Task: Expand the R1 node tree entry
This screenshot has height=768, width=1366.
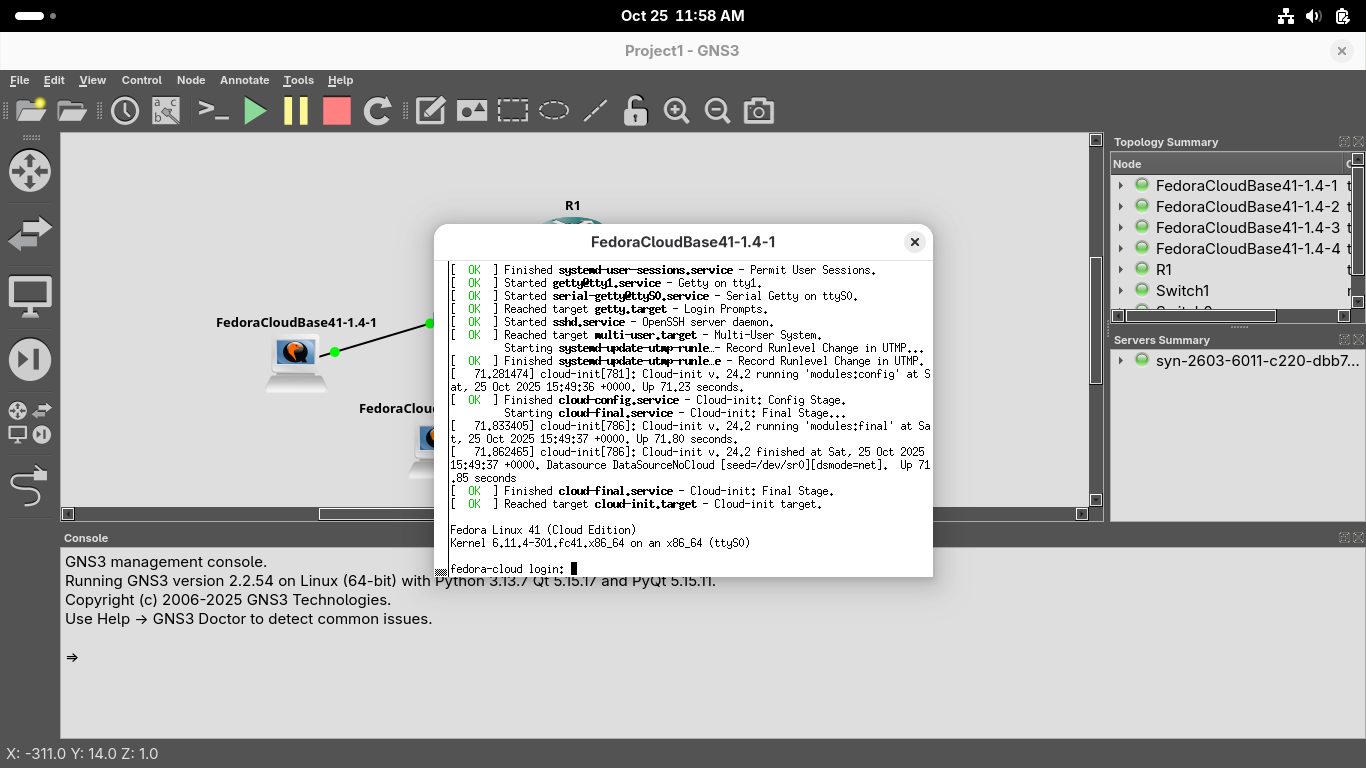Action: pyautogui.click(x=1121, y=270)
